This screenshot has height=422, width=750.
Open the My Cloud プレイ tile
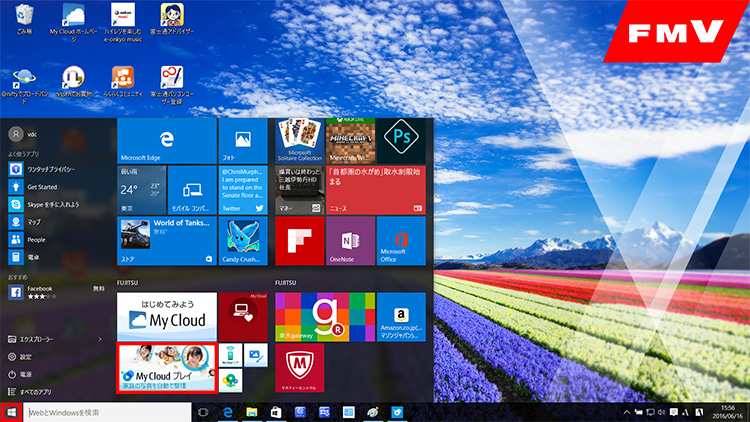[x=167, y=368]
